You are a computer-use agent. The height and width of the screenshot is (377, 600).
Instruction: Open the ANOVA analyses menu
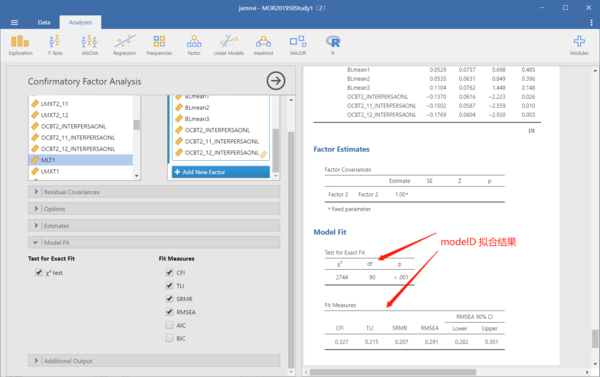90,45
